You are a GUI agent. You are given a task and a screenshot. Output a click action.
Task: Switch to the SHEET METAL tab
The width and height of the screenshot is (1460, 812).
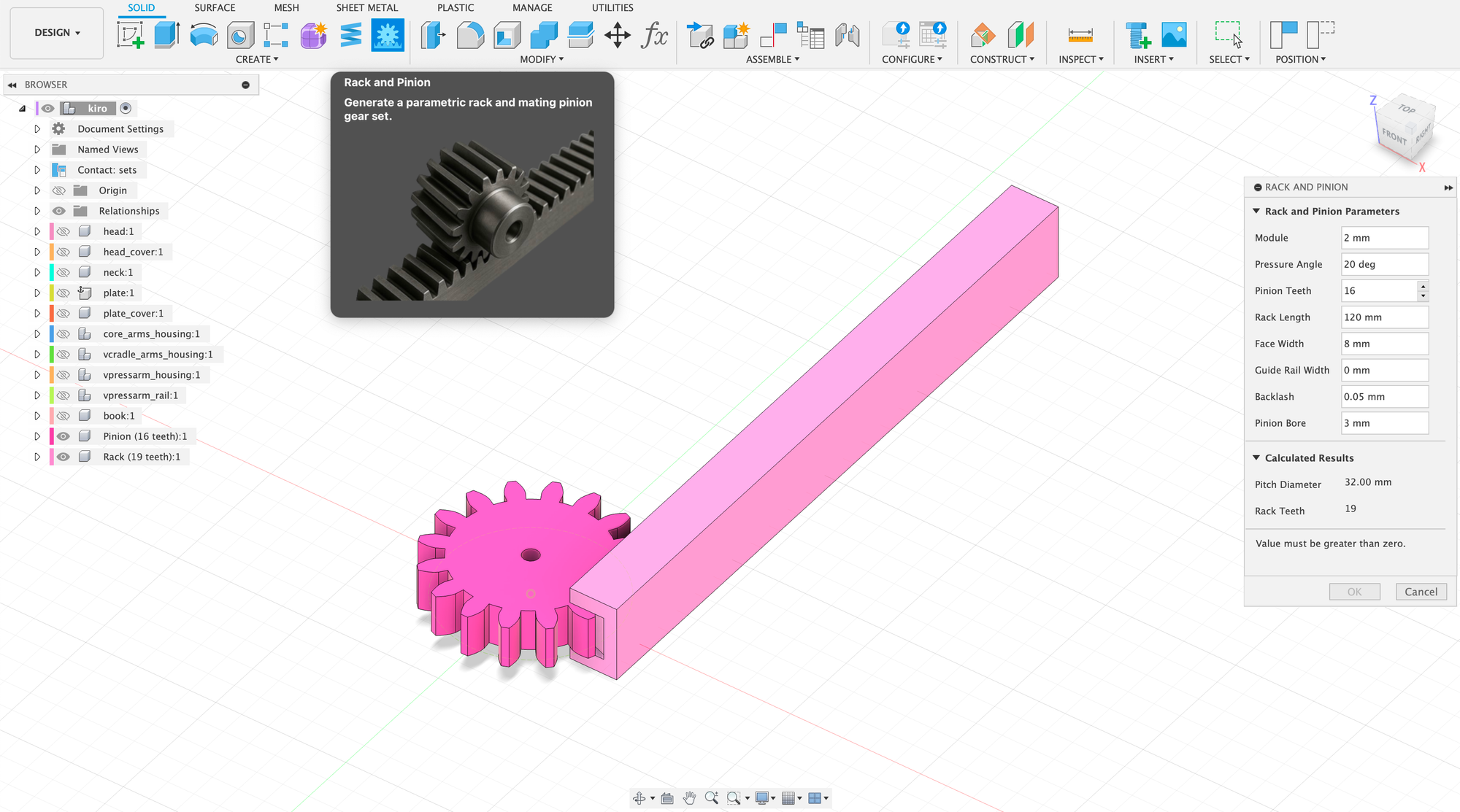point(366,8)
